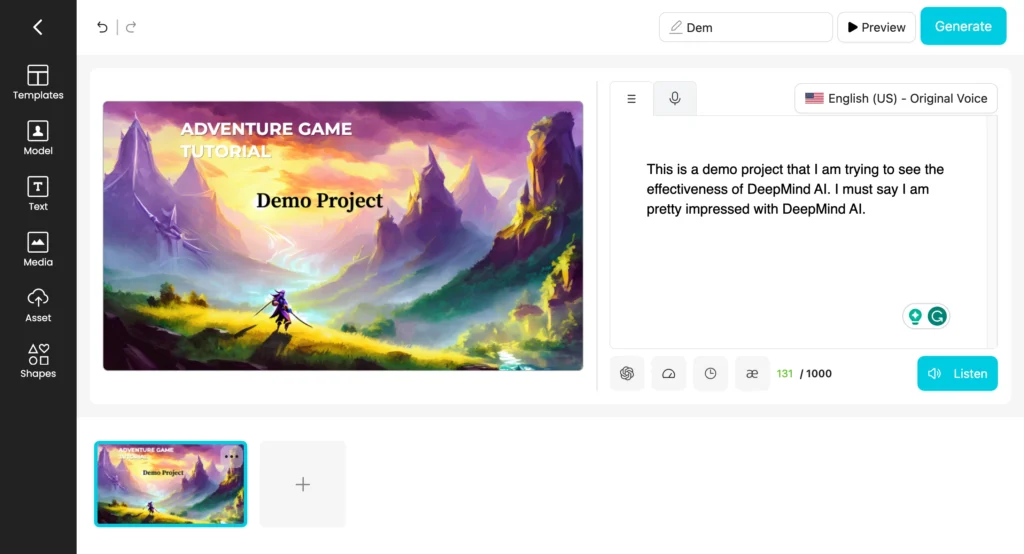Viewport: 1024px width, 554px height.
Task: Open the English (US) voice selector
Action: click(x=895, y=99)
